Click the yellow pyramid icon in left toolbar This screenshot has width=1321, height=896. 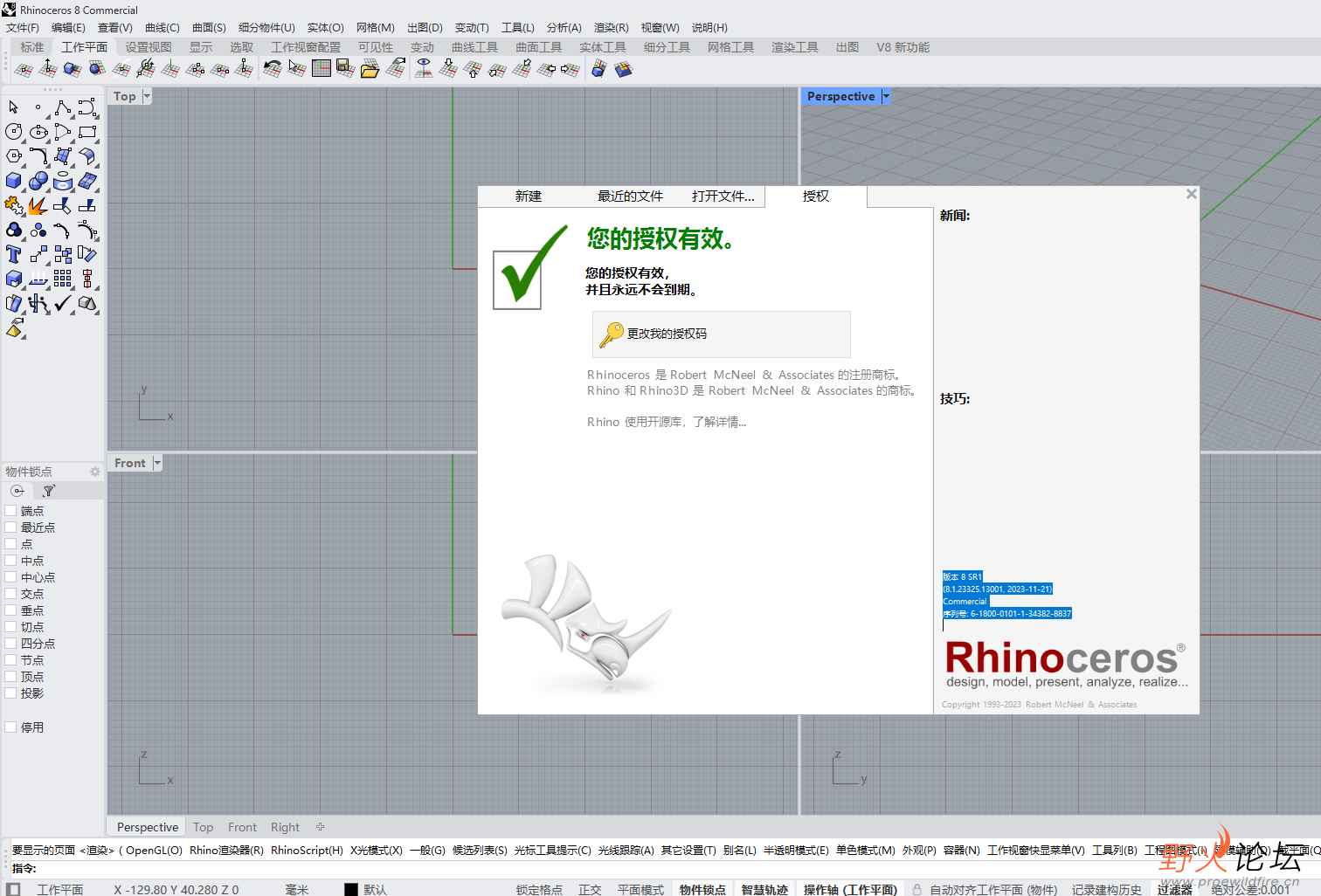[x=14, y=328]
